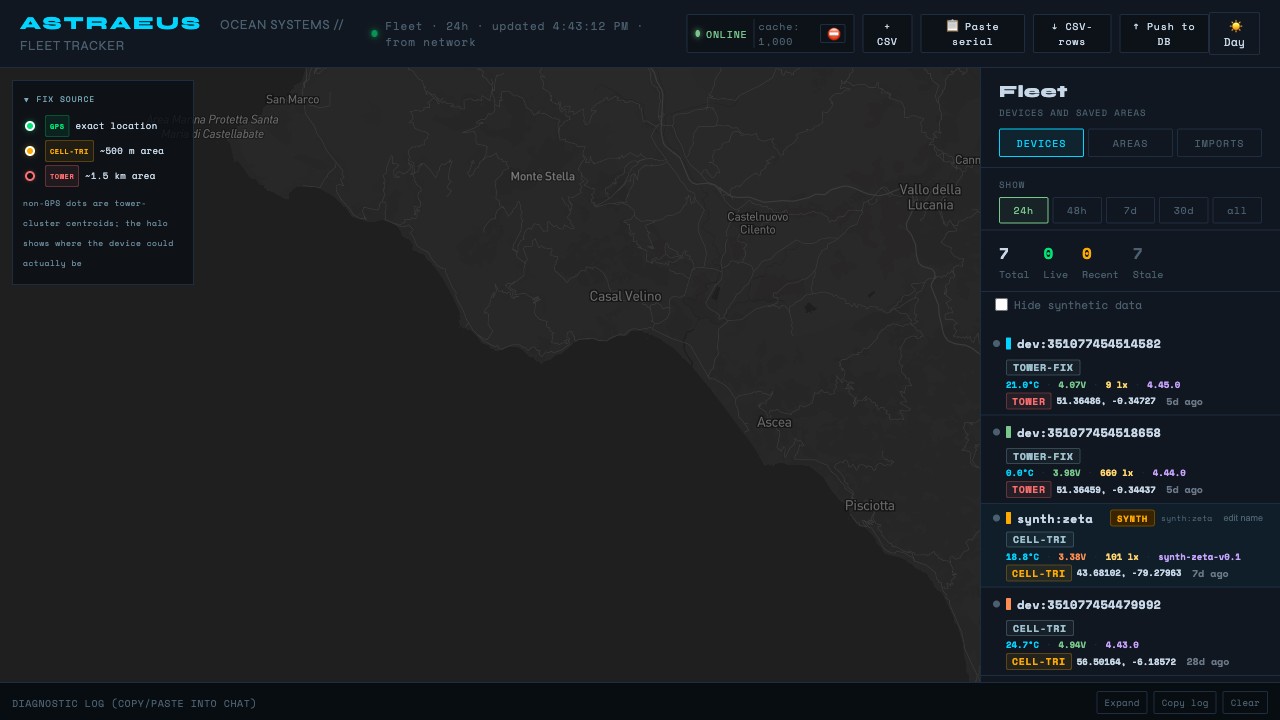The height and width of the screenshot is (720, 1280).
Task: Click the ASTRAEUS logo
Action: 110,23
